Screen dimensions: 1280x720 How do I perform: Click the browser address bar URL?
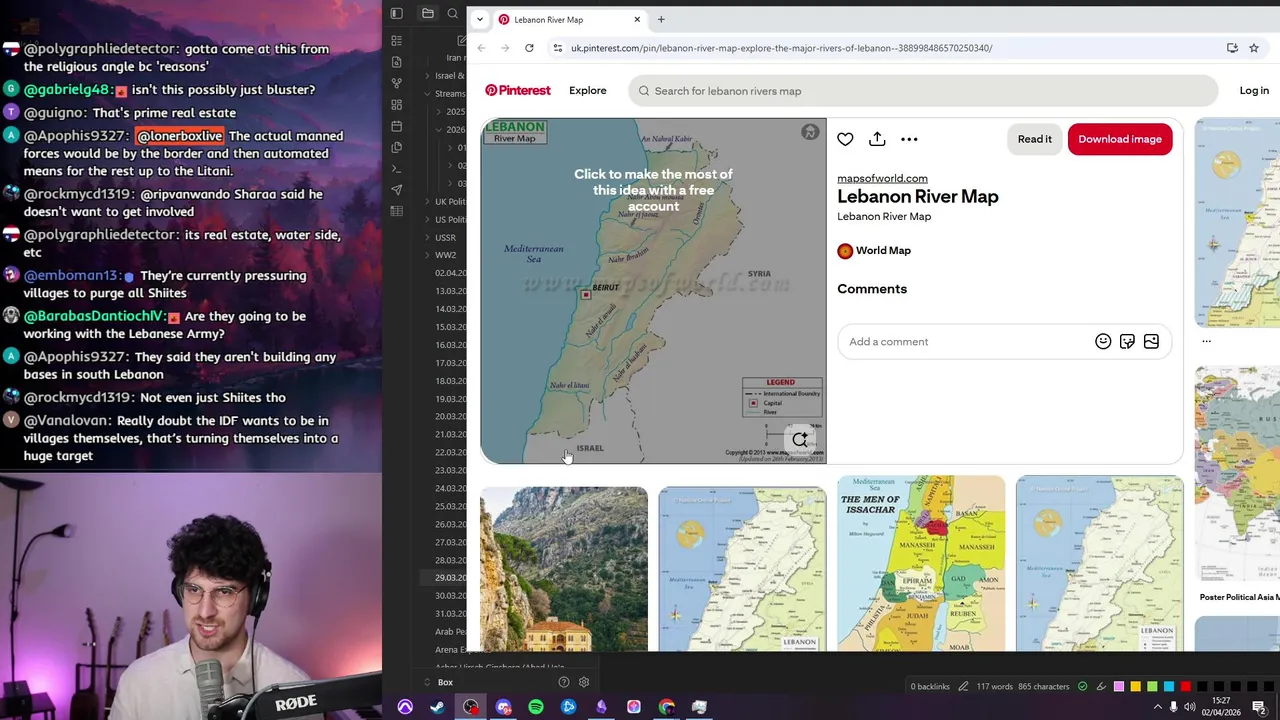coord(781,48)
